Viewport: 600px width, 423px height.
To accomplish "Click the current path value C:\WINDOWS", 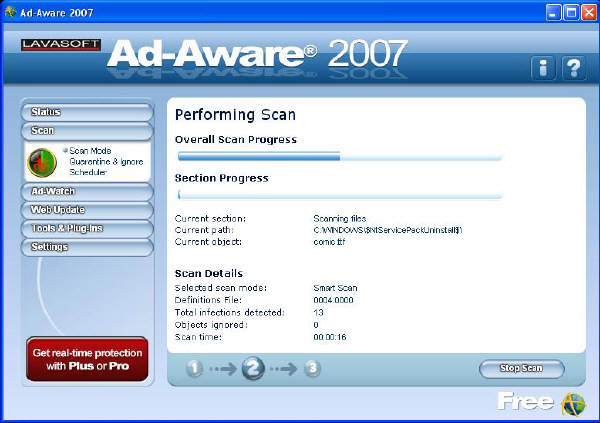I will 388,230.
